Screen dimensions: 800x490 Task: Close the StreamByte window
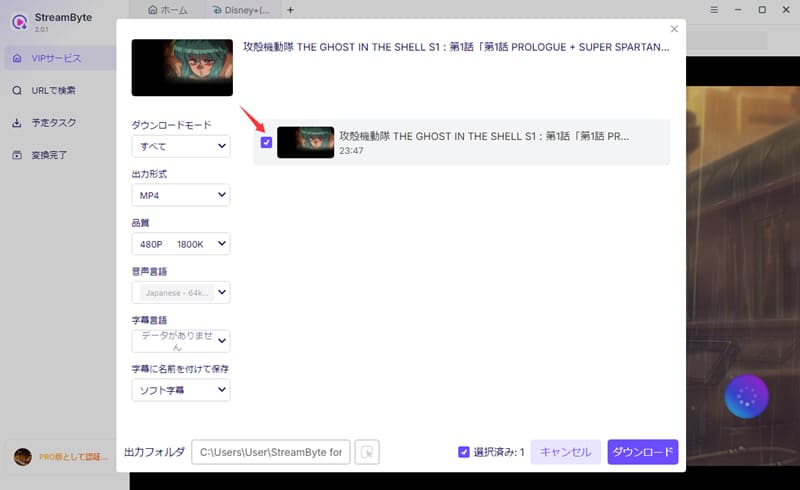pyautogui.click(x=786, y=10)
